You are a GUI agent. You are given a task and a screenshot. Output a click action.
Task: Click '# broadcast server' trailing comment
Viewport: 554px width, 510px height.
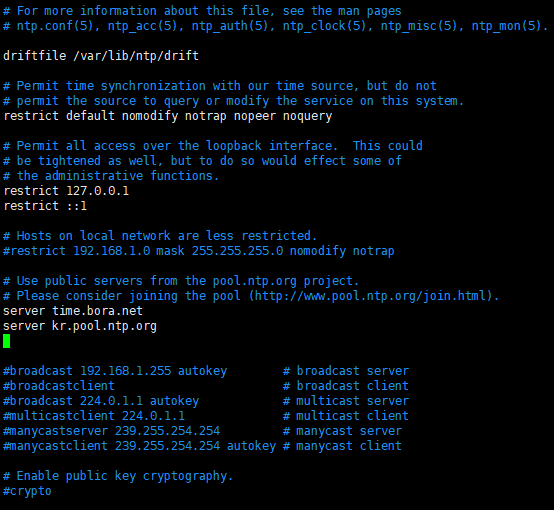coord(346,371)
